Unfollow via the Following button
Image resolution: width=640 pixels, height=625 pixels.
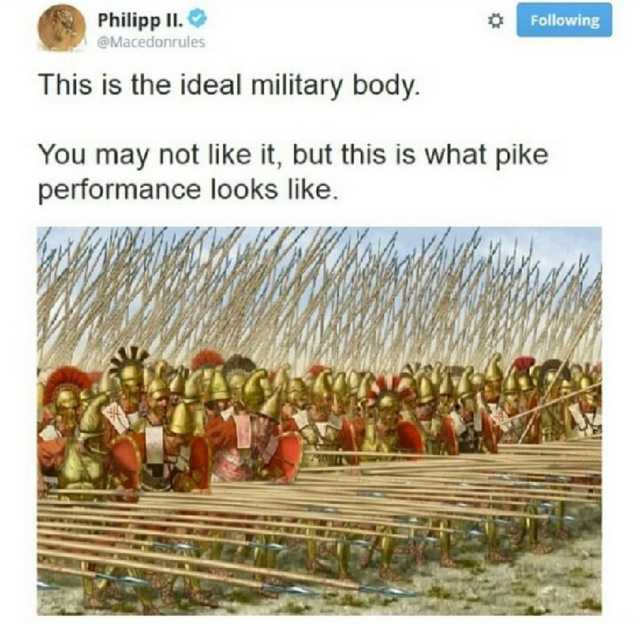point(564,20)
